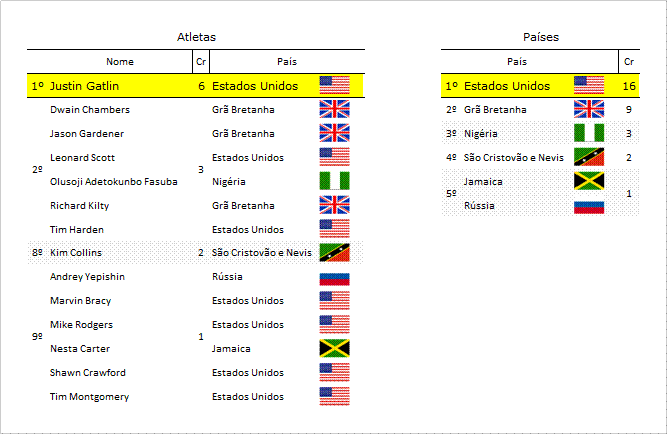This screenshot has height=435, width=668.
Task: Click the St. Kitts flag beside Kim Collins
Action: point(334,252)
